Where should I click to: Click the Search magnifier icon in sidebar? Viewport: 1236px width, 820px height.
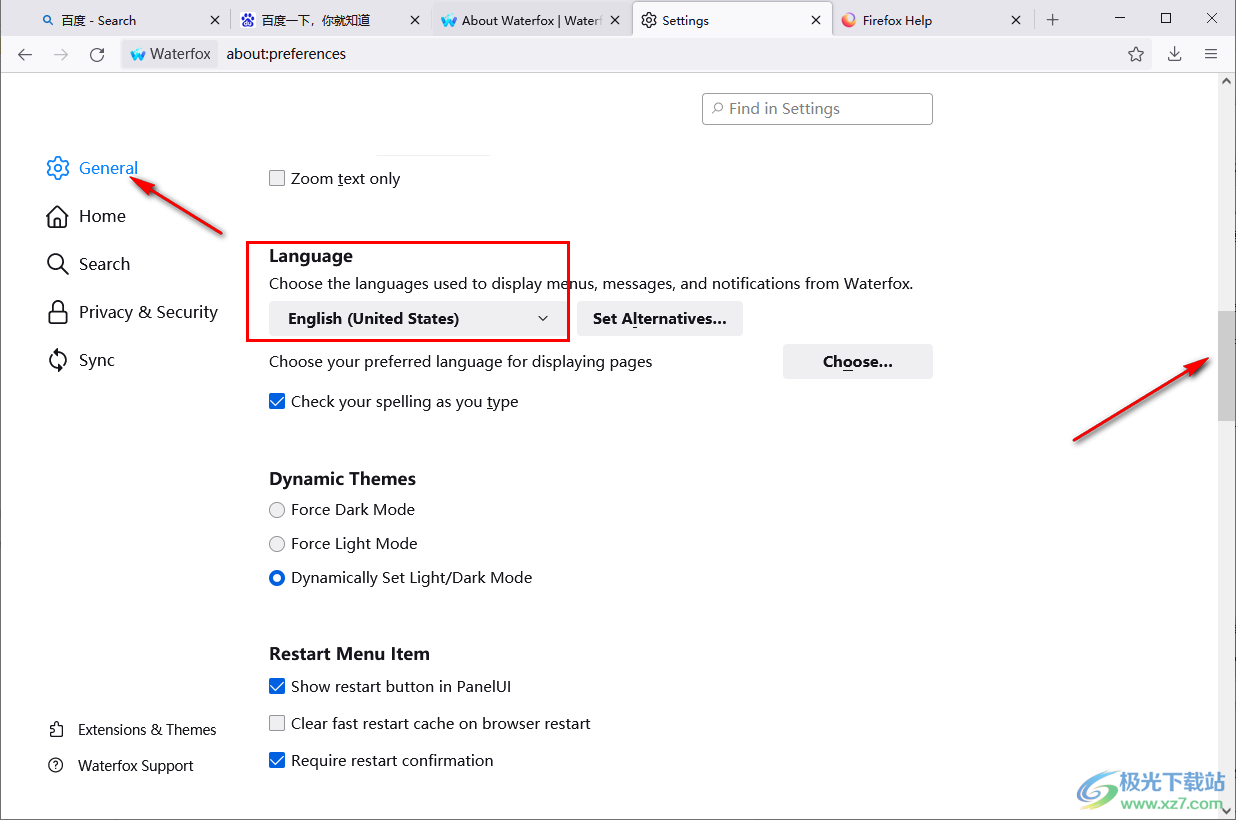[58, 264]
